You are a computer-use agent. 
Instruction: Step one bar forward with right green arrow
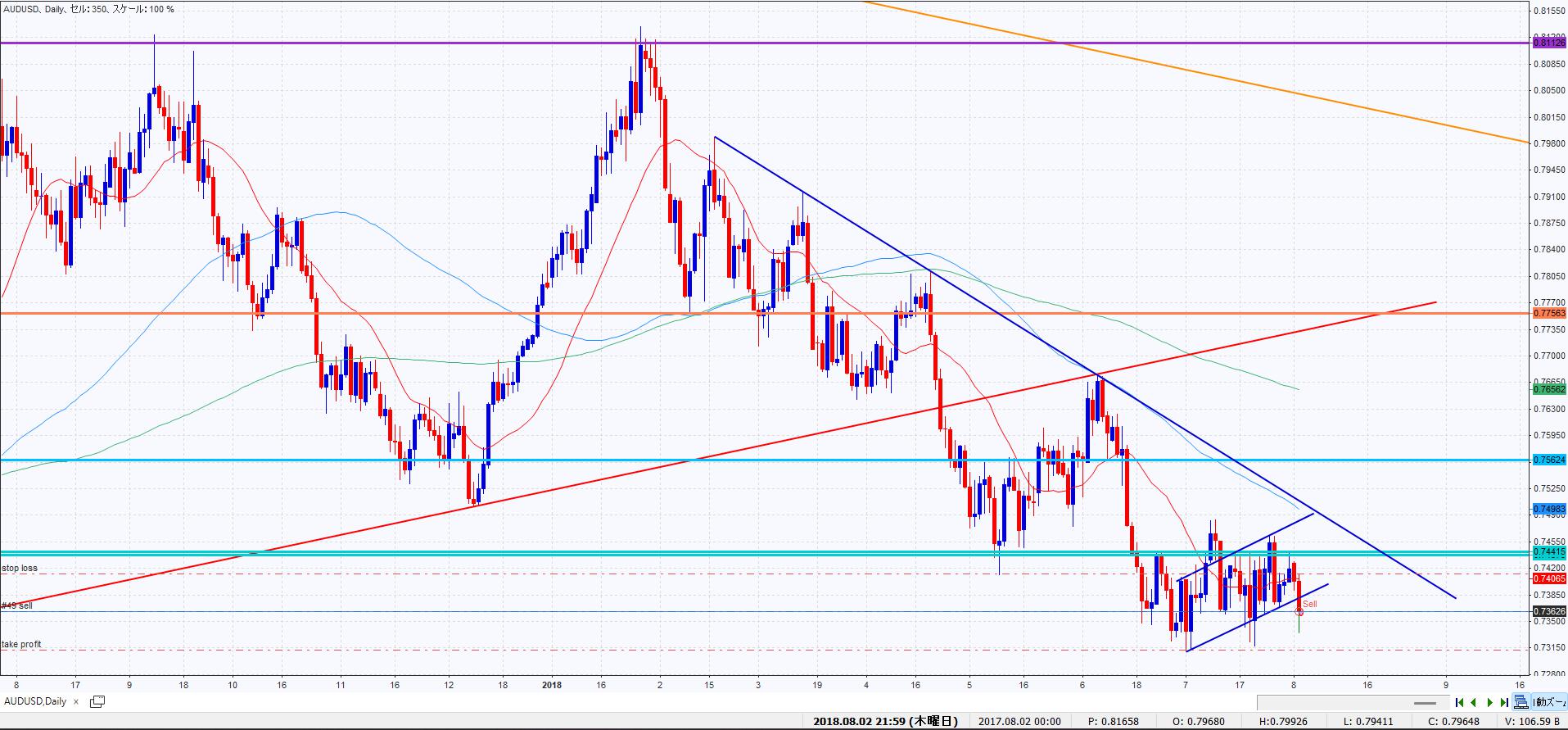coord(1489,702)
